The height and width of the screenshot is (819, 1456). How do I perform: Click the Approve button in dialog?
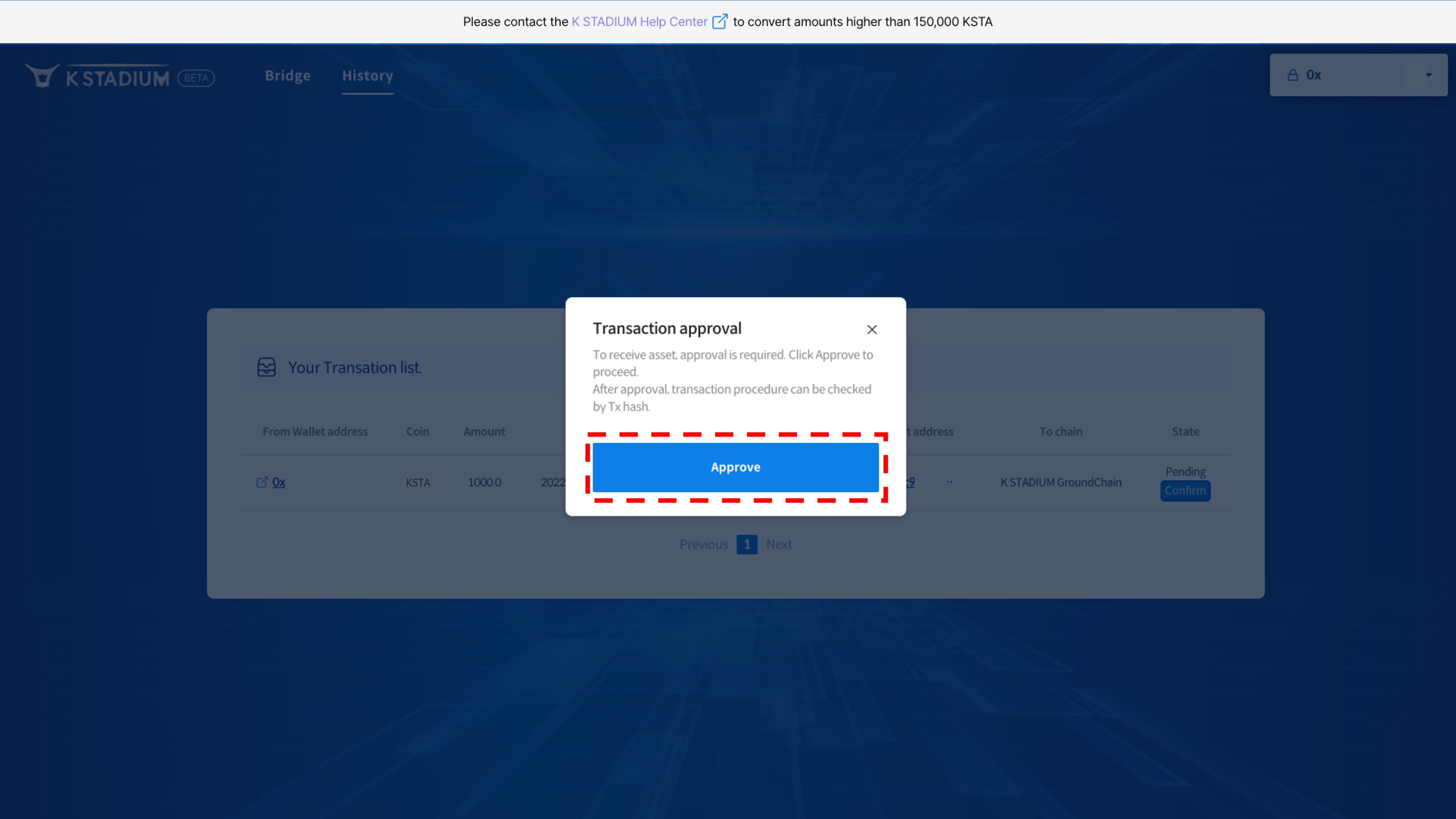735,467
